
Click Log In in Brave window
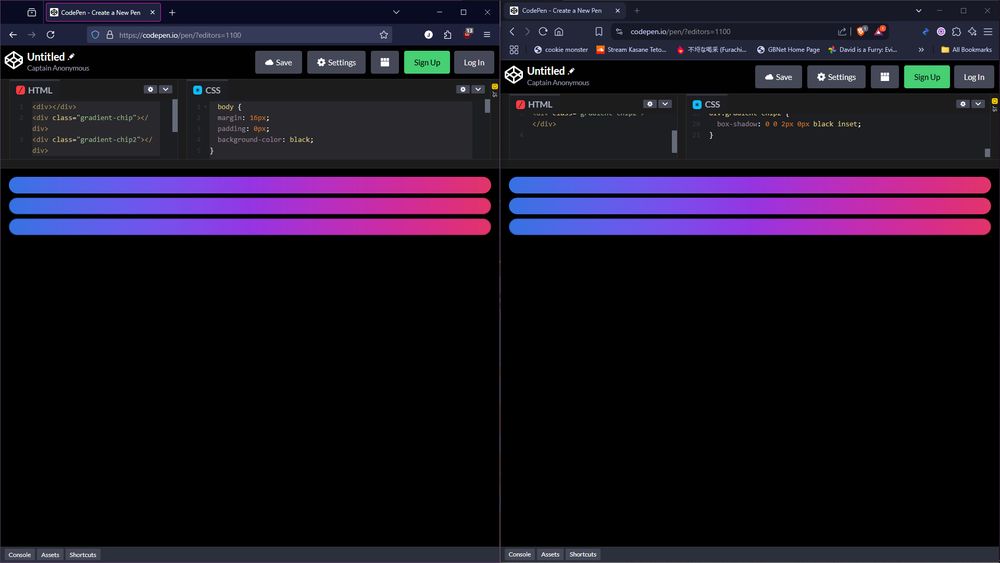pos(974,77)
